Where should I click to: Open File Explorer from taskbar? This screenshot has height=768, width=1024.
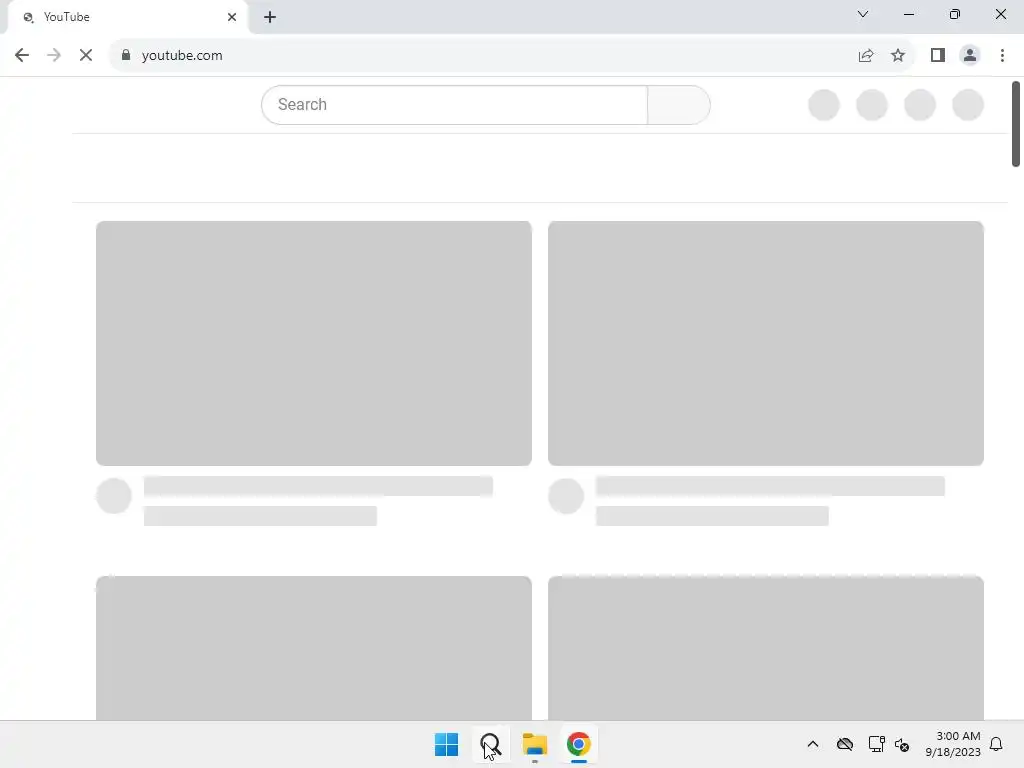coord(534,744)
